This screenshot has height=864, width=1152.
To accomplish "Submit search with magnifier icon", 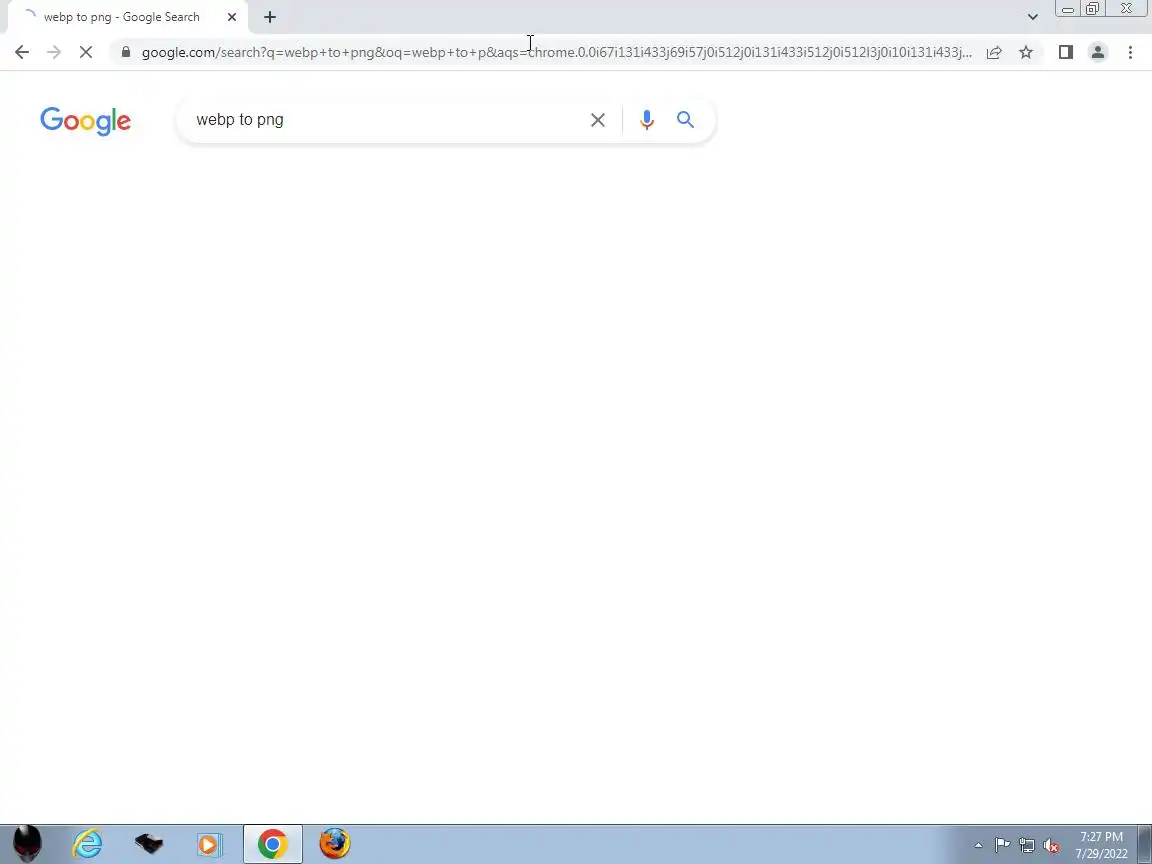I will (x=685, y=120).
